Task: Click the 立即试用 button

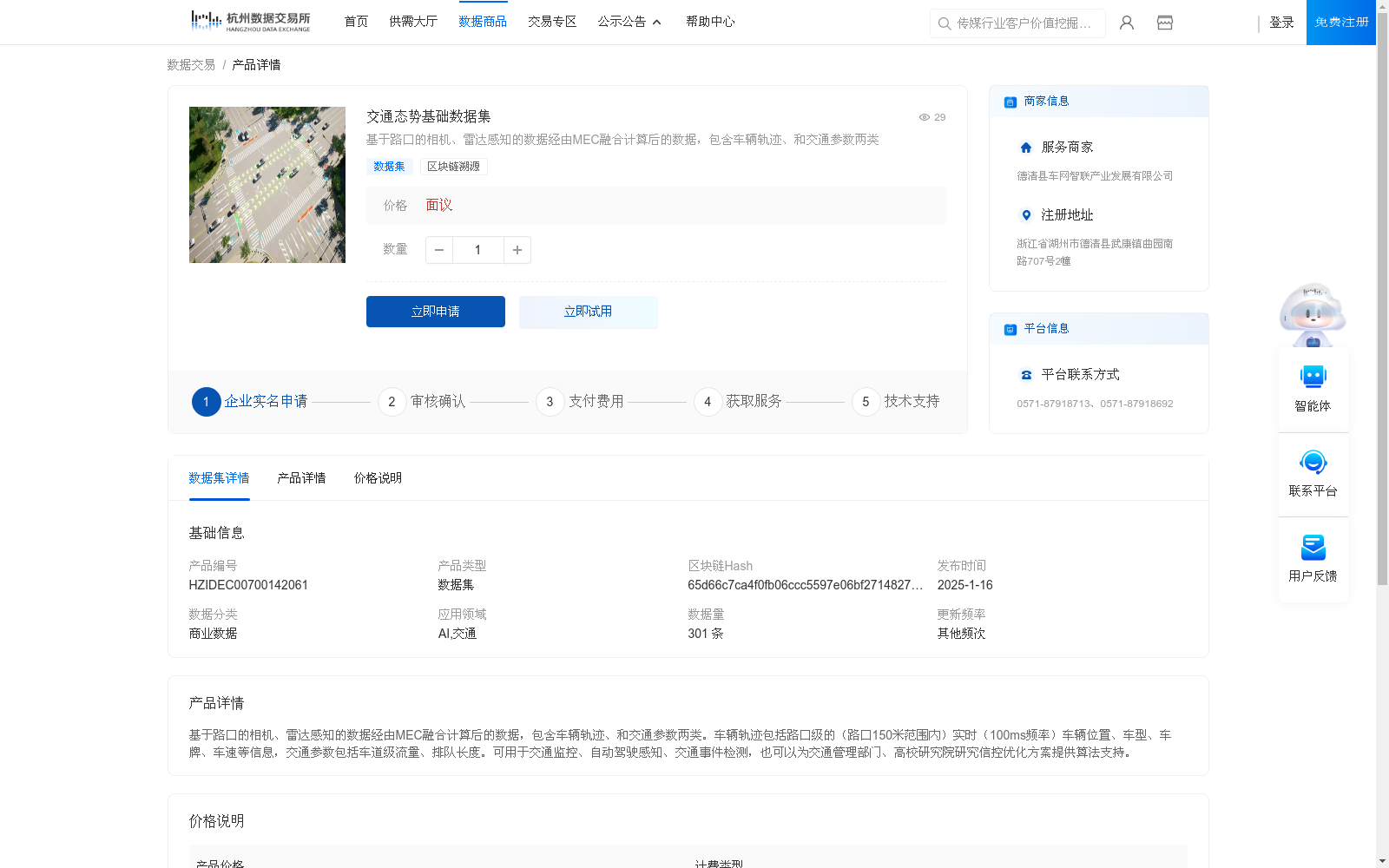Action: pyautogui.click(x=589, y=312)
